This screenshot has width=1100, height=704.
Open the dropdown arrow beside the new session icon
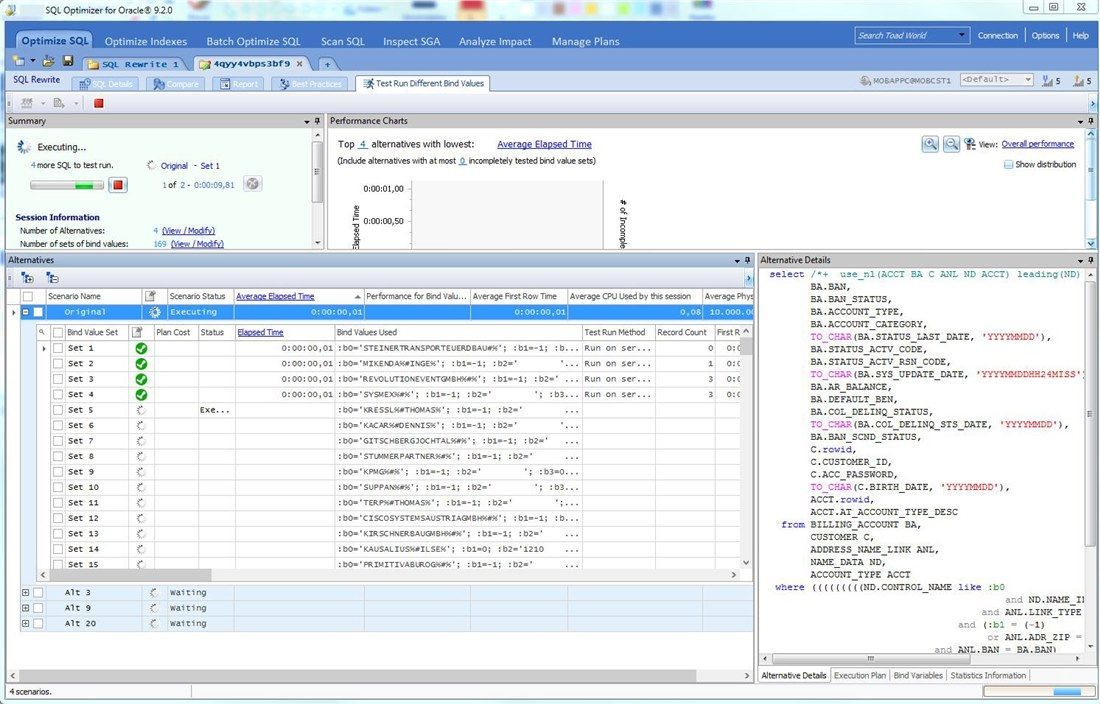click(x=32, y=62)
